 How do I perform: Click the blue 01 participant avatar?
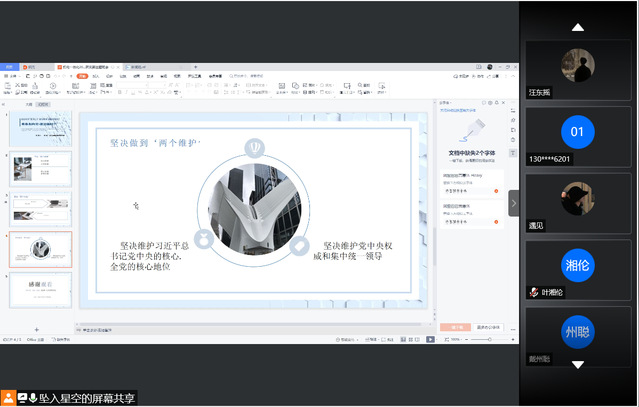tap(576, 132)
